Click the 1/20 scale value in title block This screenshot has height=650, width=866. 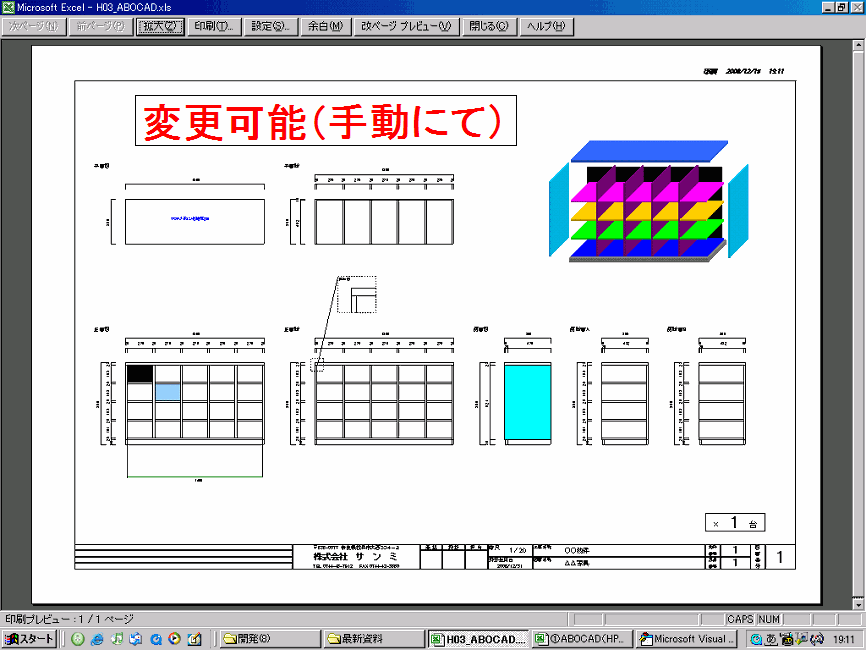click(518, 550)
